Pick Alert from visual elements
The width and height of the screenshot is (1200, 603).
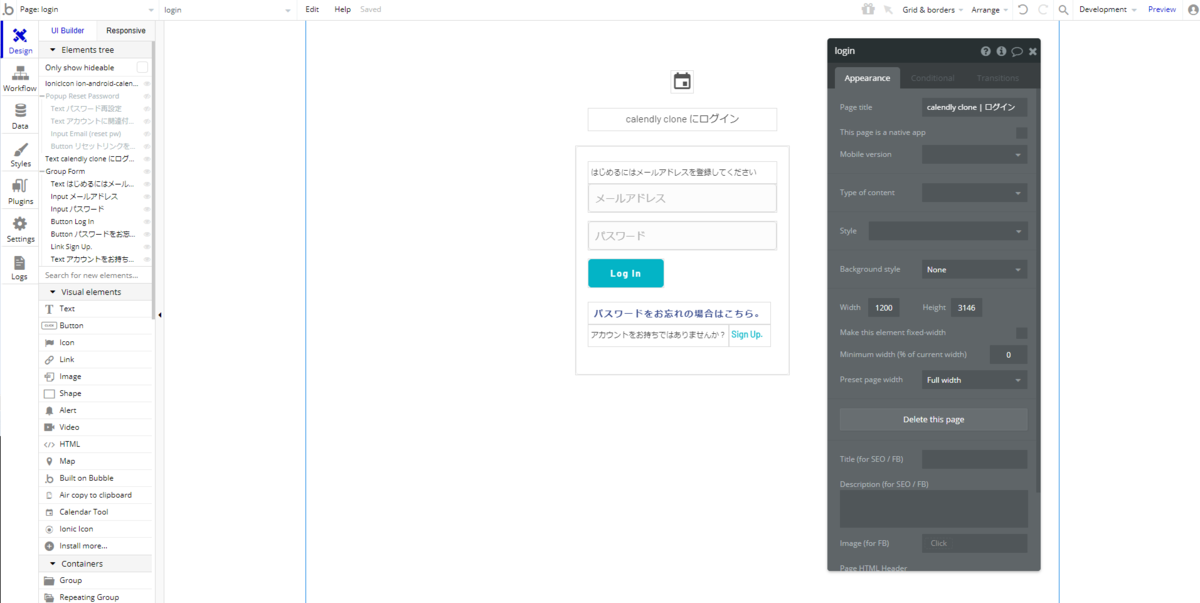coord(97,410)
